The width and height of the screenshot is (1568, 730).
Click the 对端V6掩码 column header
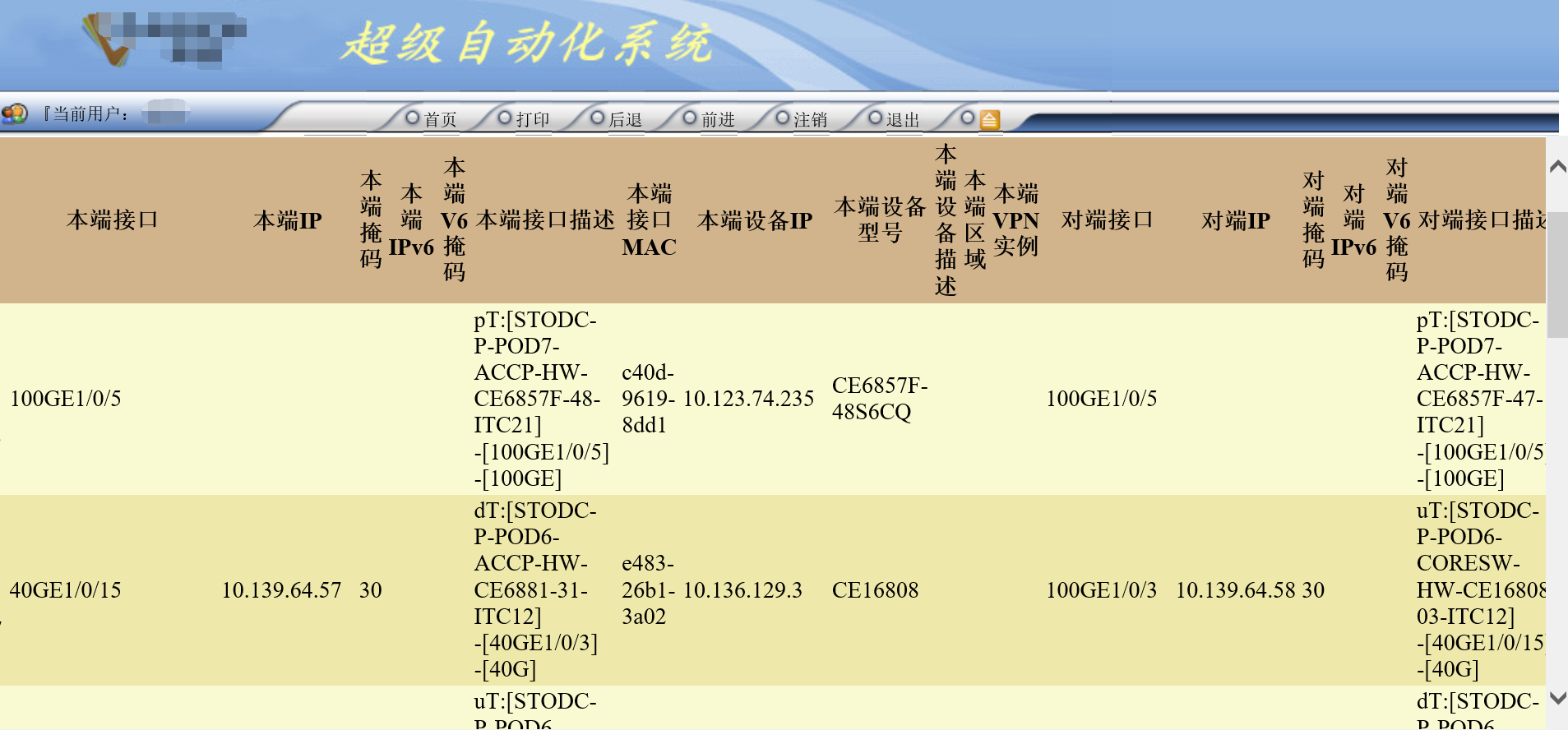coord(1397,220)
